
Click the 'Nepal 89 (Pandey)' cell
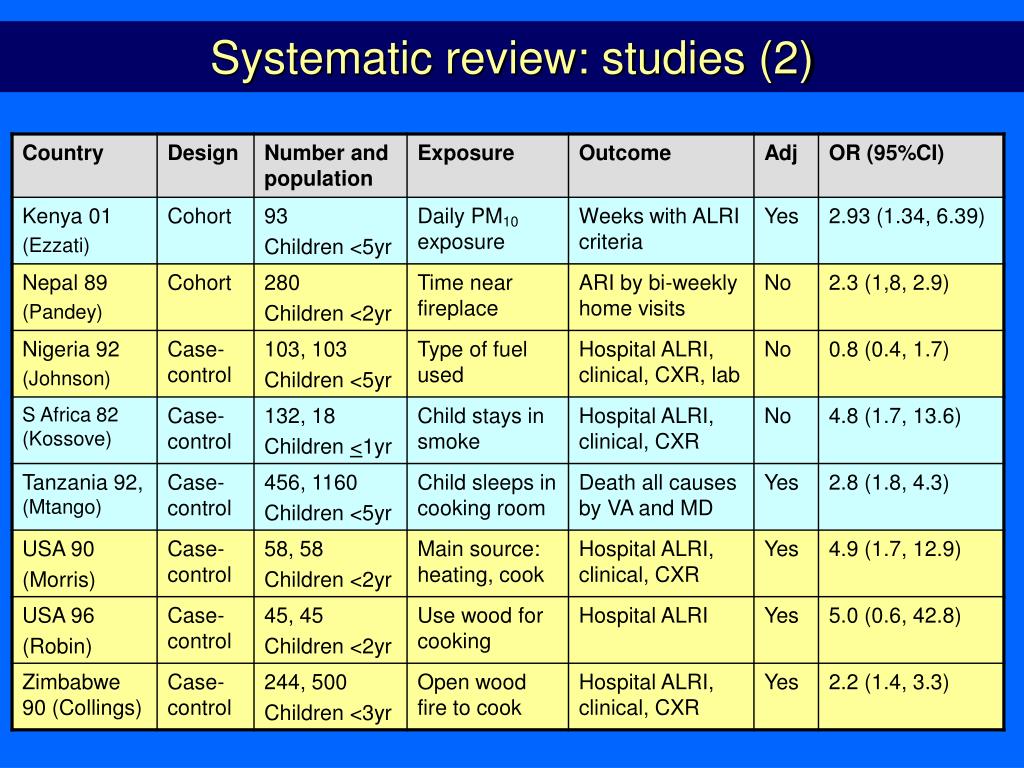[85, 297]
